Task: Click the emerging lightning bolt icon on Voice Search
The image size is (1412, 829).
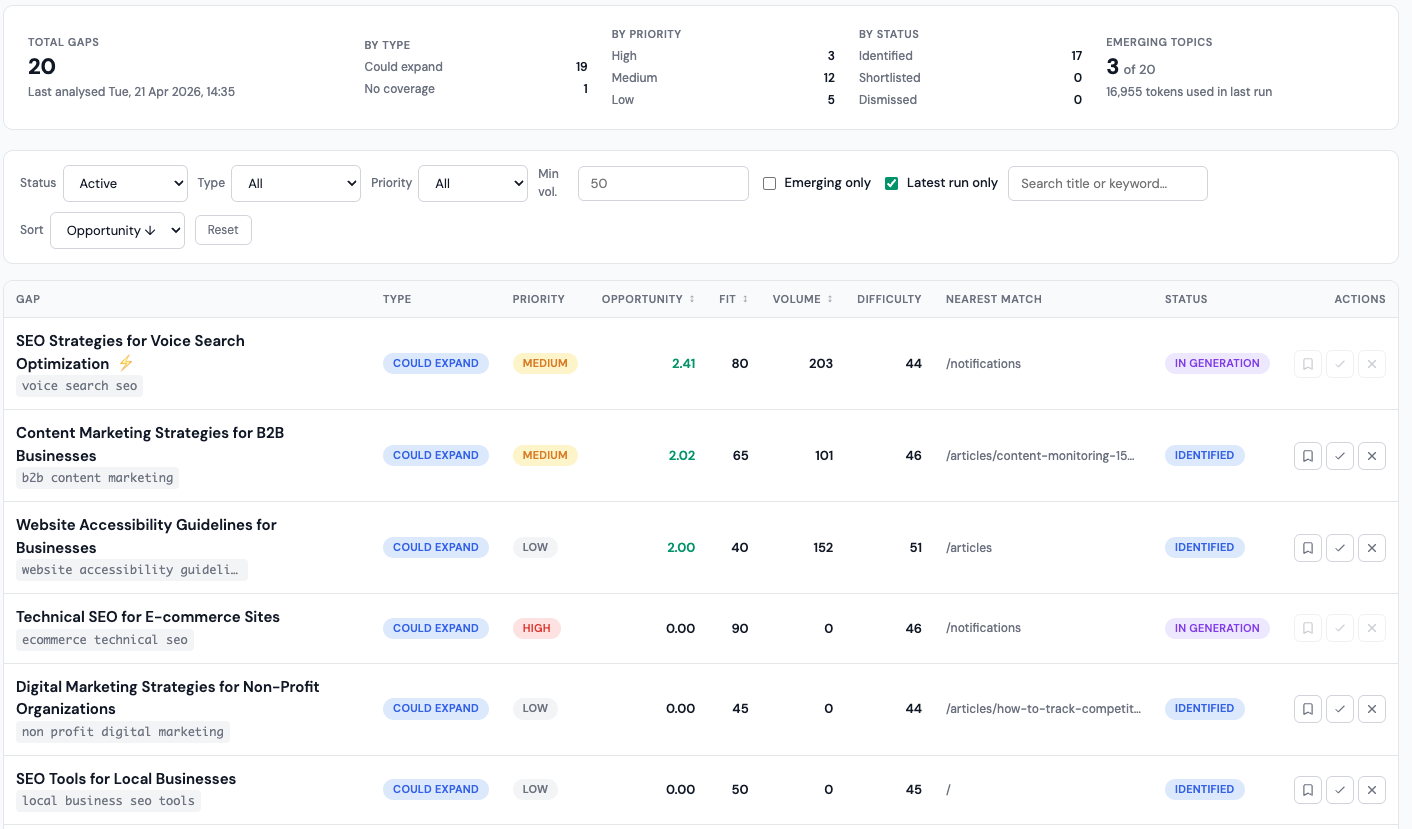Action: (x=126, y=363)
